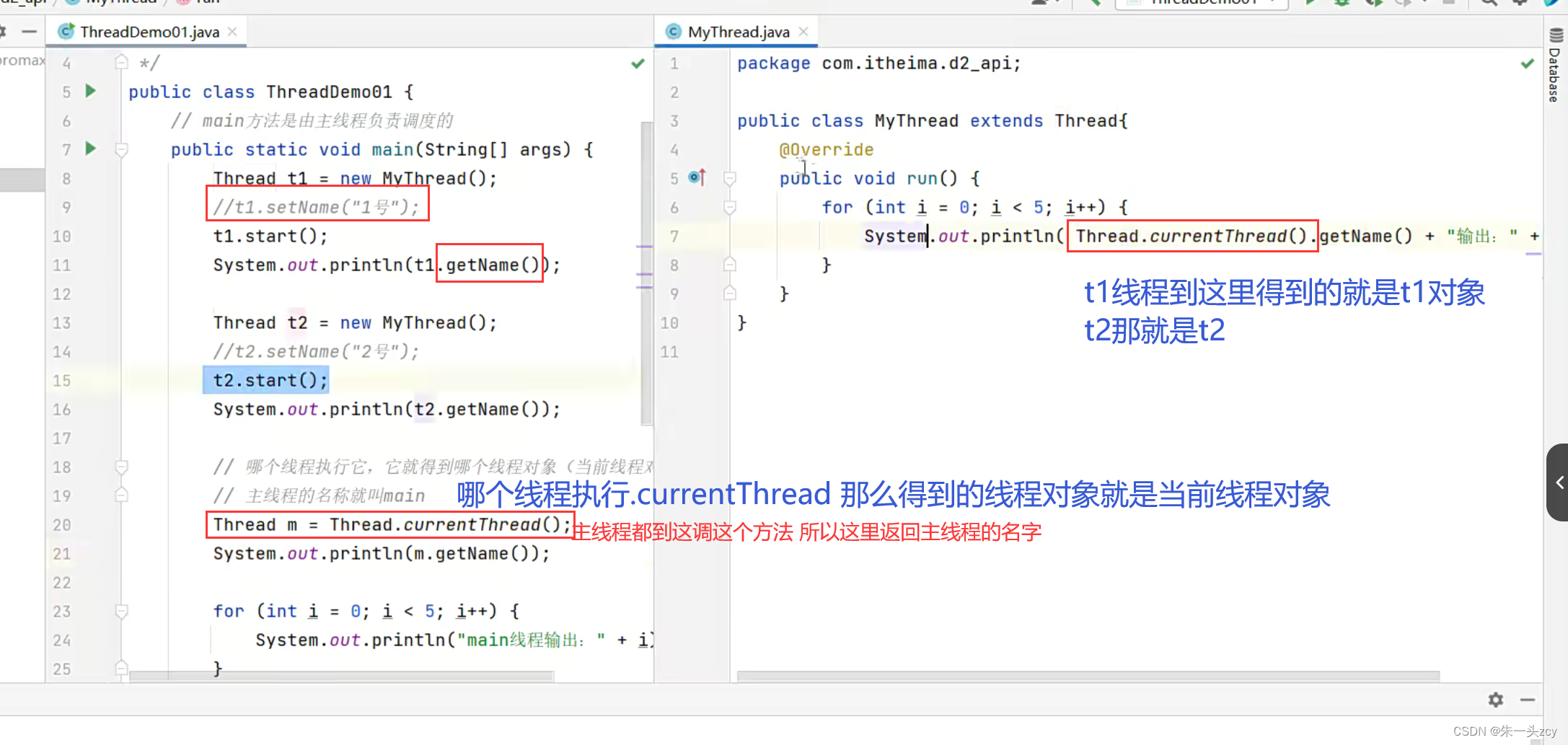Collapse for loop closing at line 25
Image resolution: width=1568 pixels, height=745 pixels.
[122, 668]
